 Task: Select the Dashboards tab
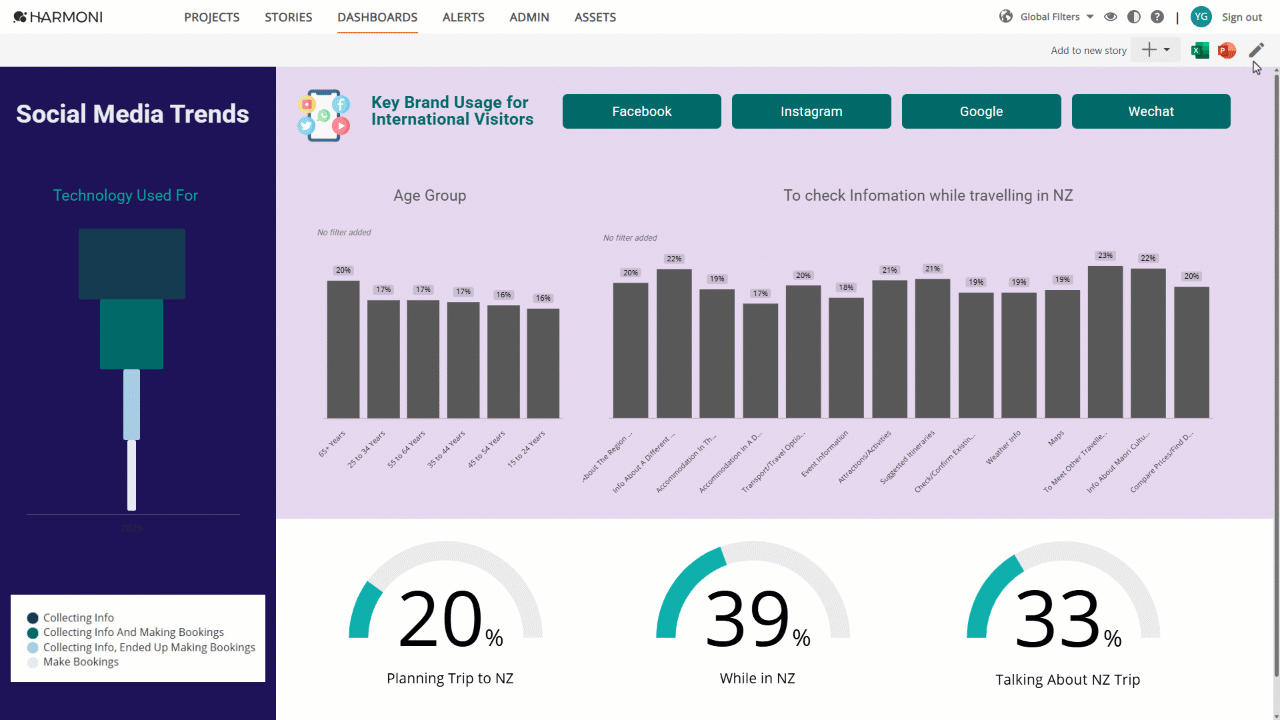point(377,17)
